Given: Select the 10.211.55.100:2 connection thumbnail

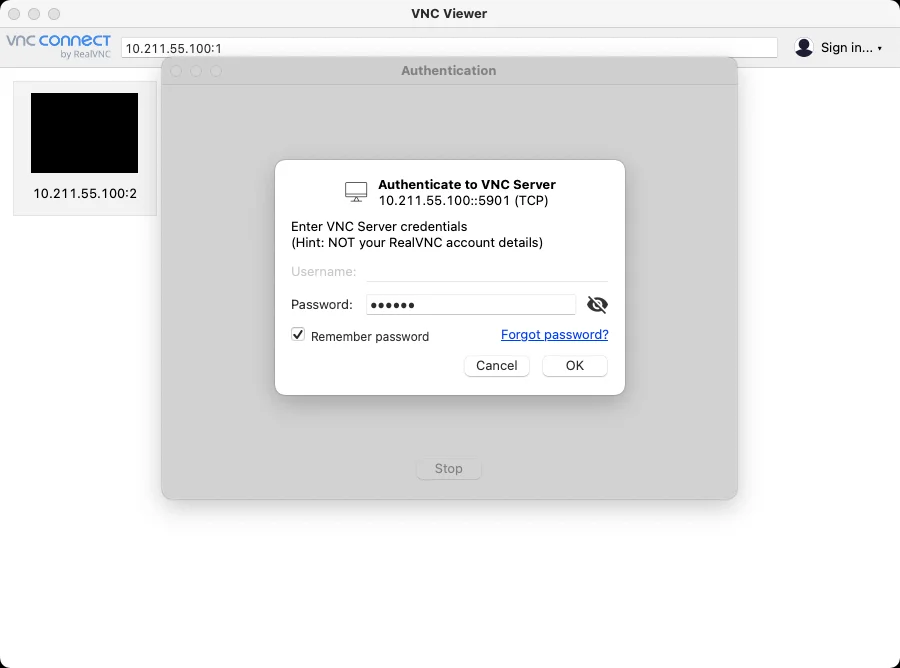Looking at the screenshot, I should [x=84, y=133].
